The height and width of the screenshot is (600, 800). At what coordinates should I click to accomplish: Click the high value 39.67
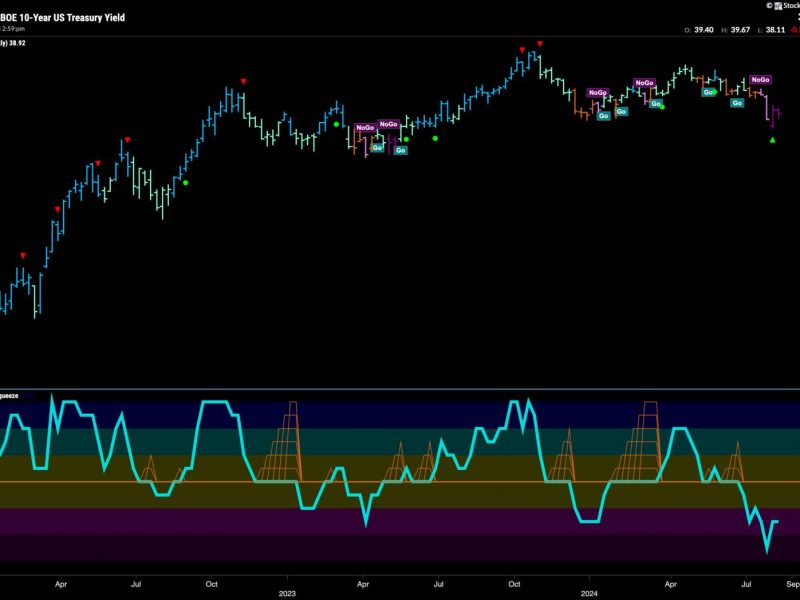pos(740,30)
